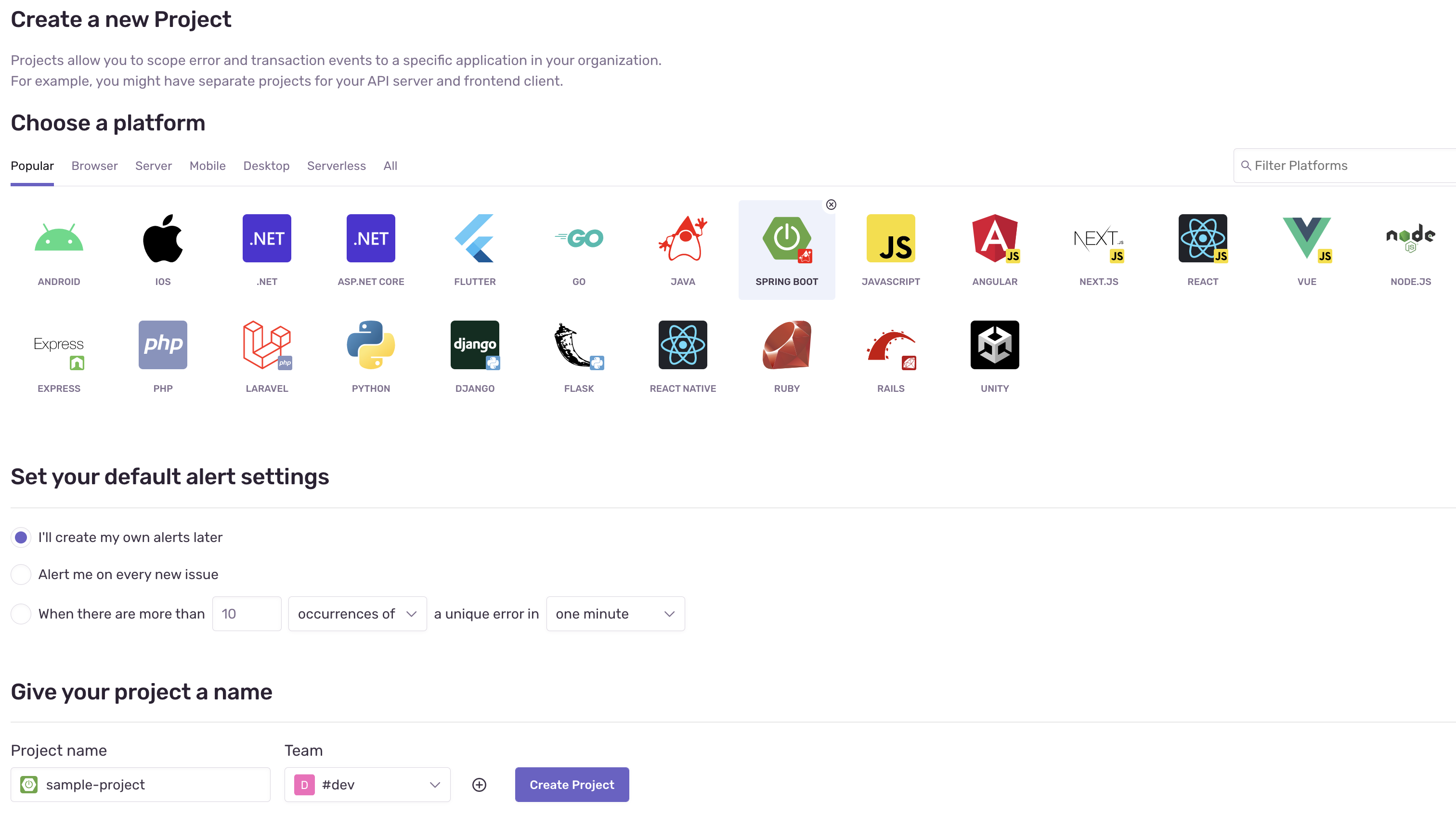Pick the .NET platform tile
The height and width of the screenshot is (827, 1456).
pos(266,238)
